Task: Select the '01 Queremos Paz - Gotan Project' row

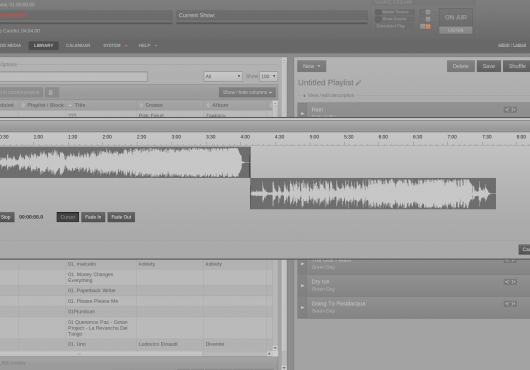Action: 136,328
